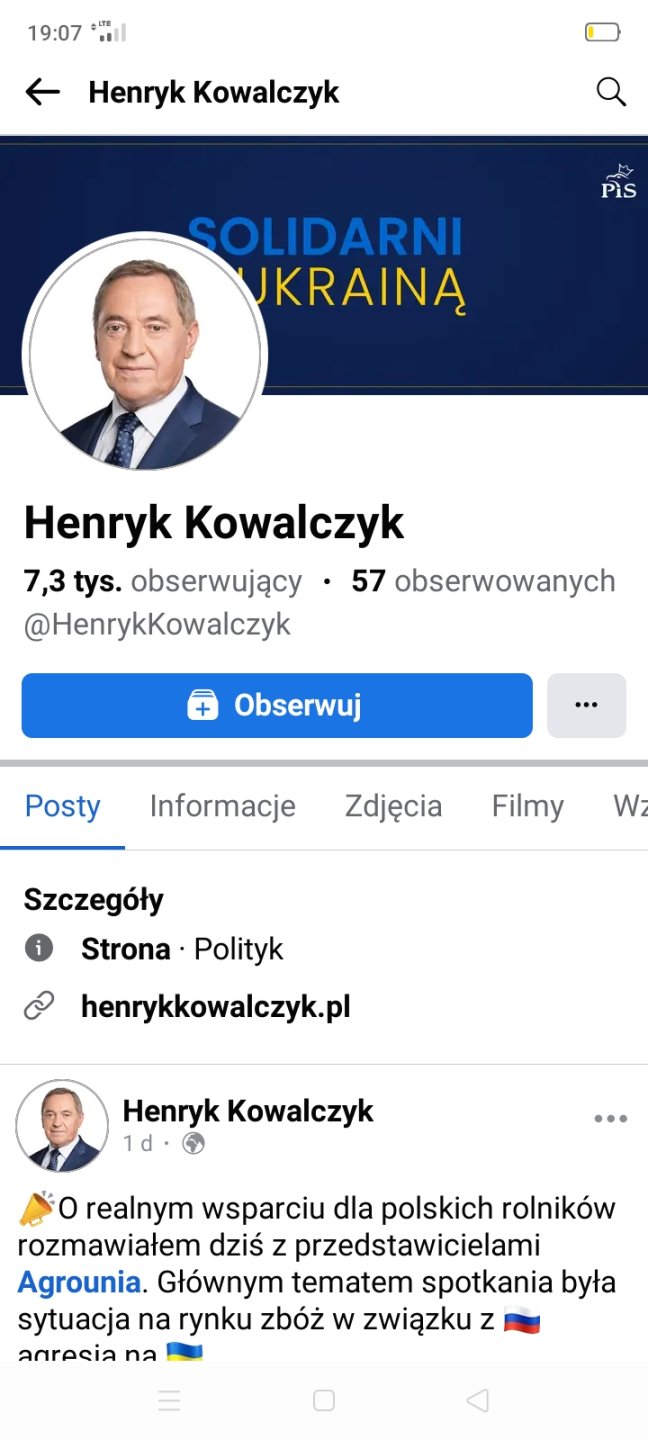This screenshot has height=1440, width=648.
Task: View the large profile picture
Action: point(145,352)
